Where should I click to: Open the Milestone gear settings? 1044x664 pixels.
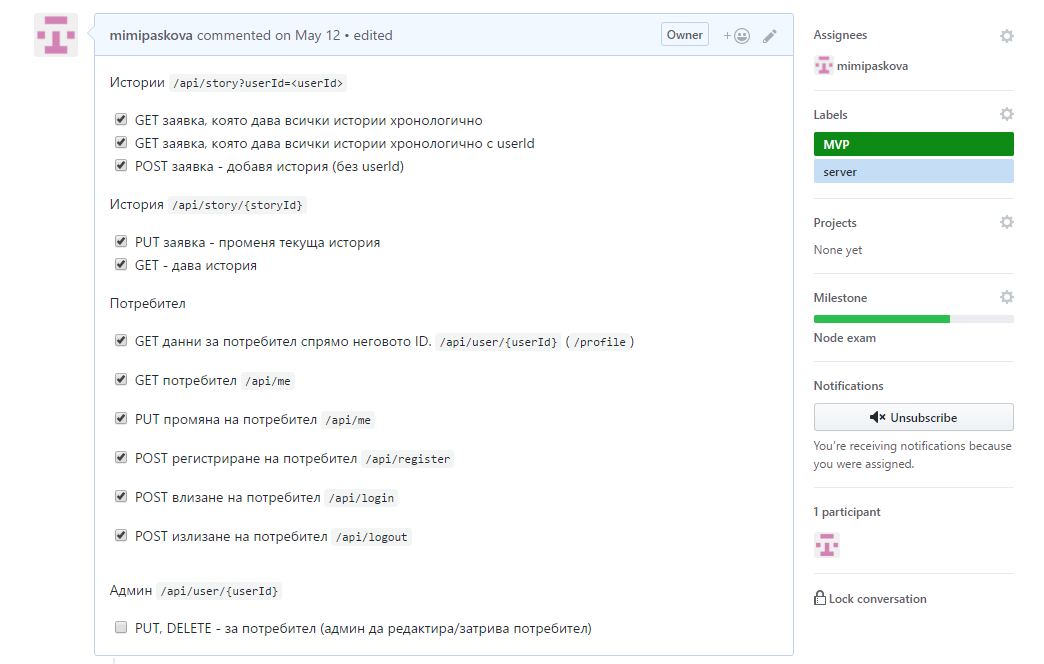click(1006, 297)
